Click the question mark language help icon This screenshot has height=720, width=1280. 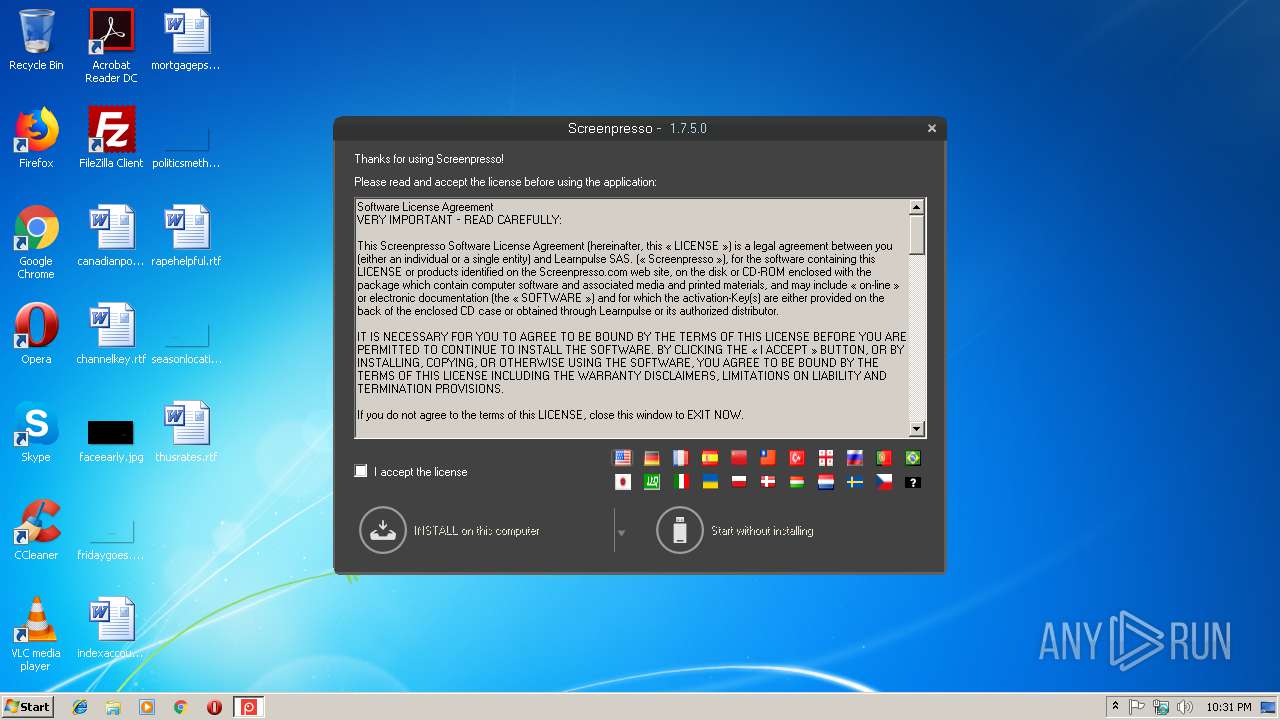[913, 482]
